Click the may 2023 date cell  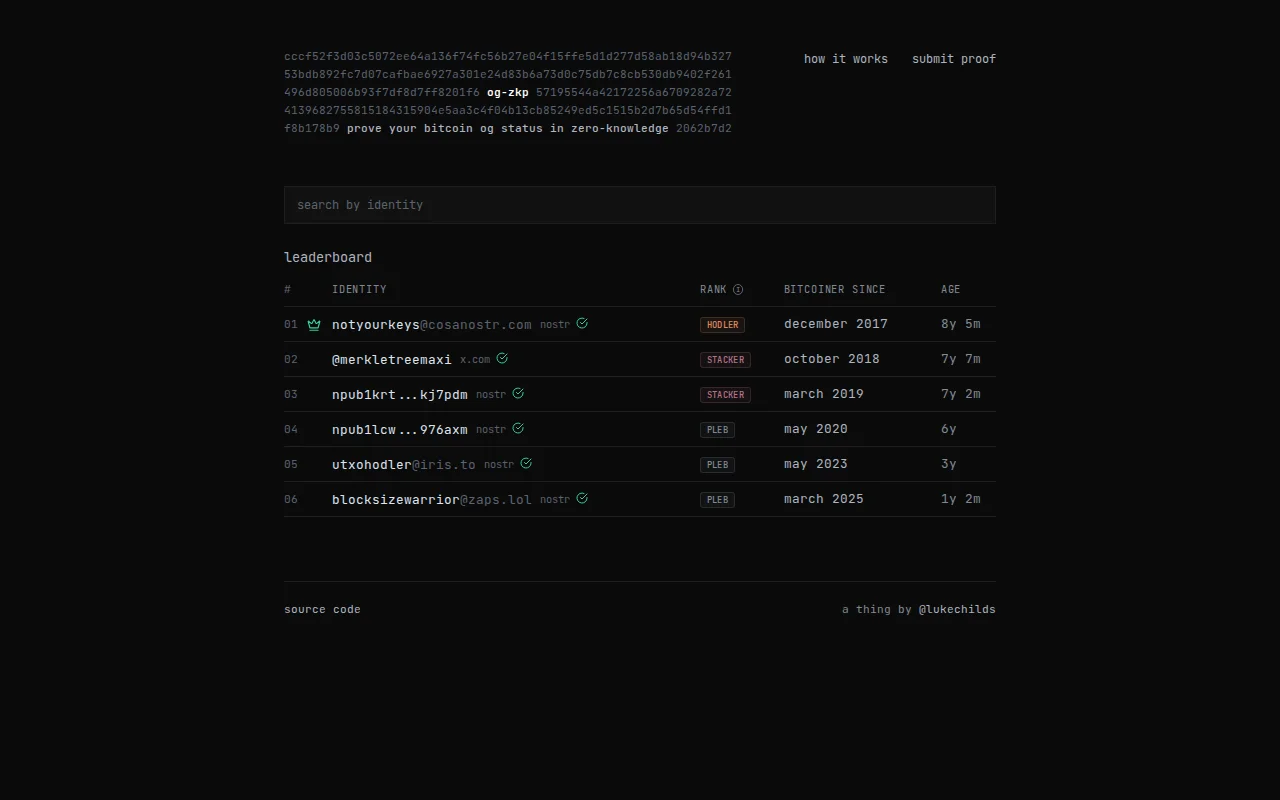[816, 464]
